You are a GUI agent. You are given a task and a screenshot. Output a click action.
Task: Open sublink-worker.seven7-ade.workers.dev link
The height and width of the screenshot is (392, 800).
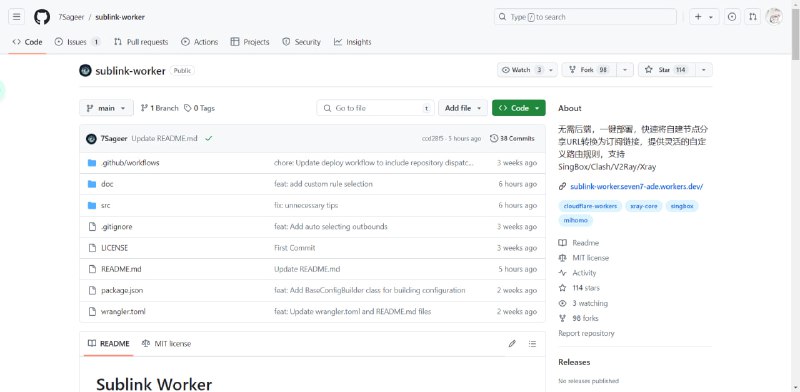pos(636,187)
